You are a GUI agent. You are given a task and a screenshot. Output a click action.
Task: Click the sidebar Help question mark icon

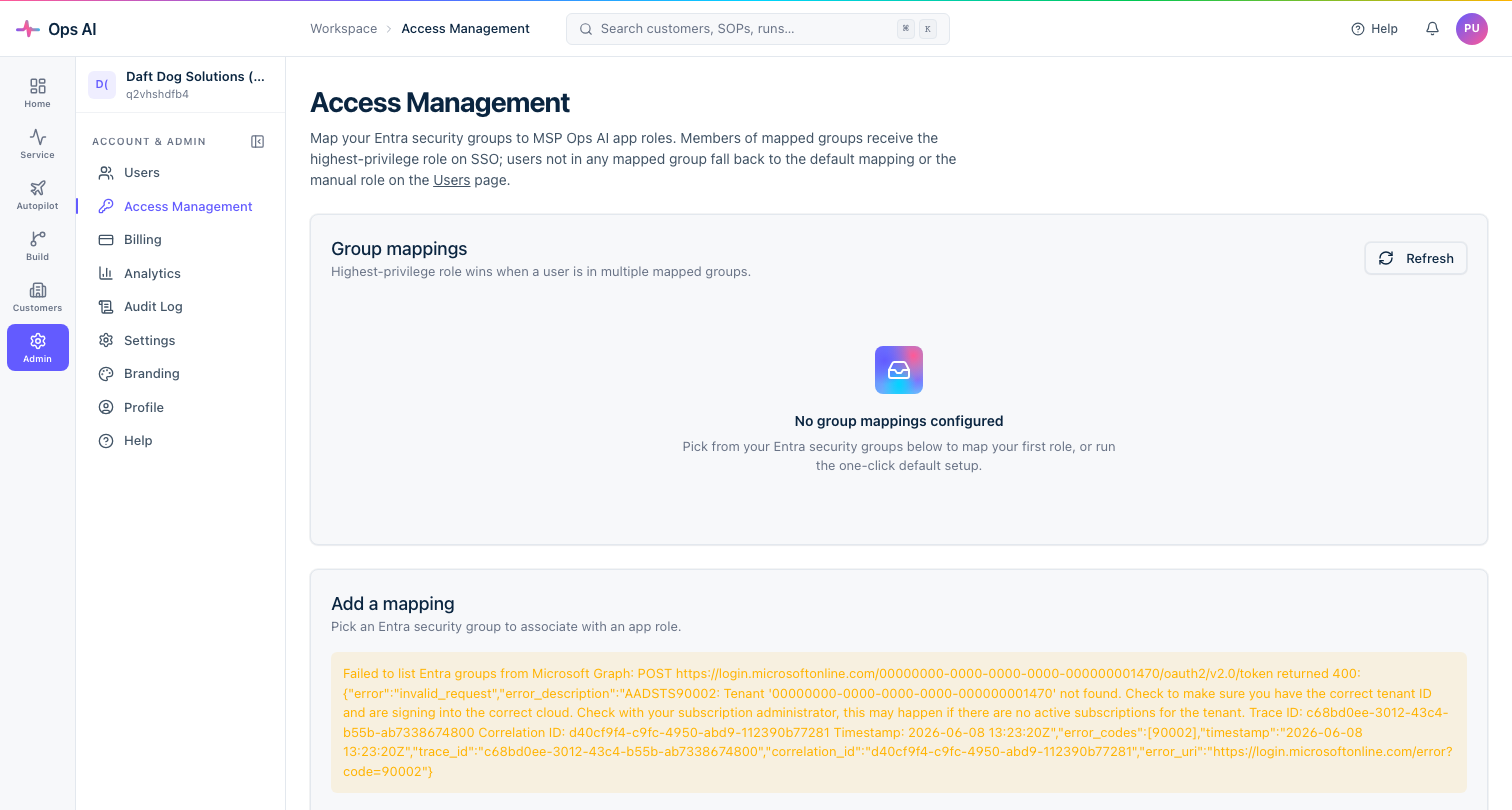click(x=106, y=441)
